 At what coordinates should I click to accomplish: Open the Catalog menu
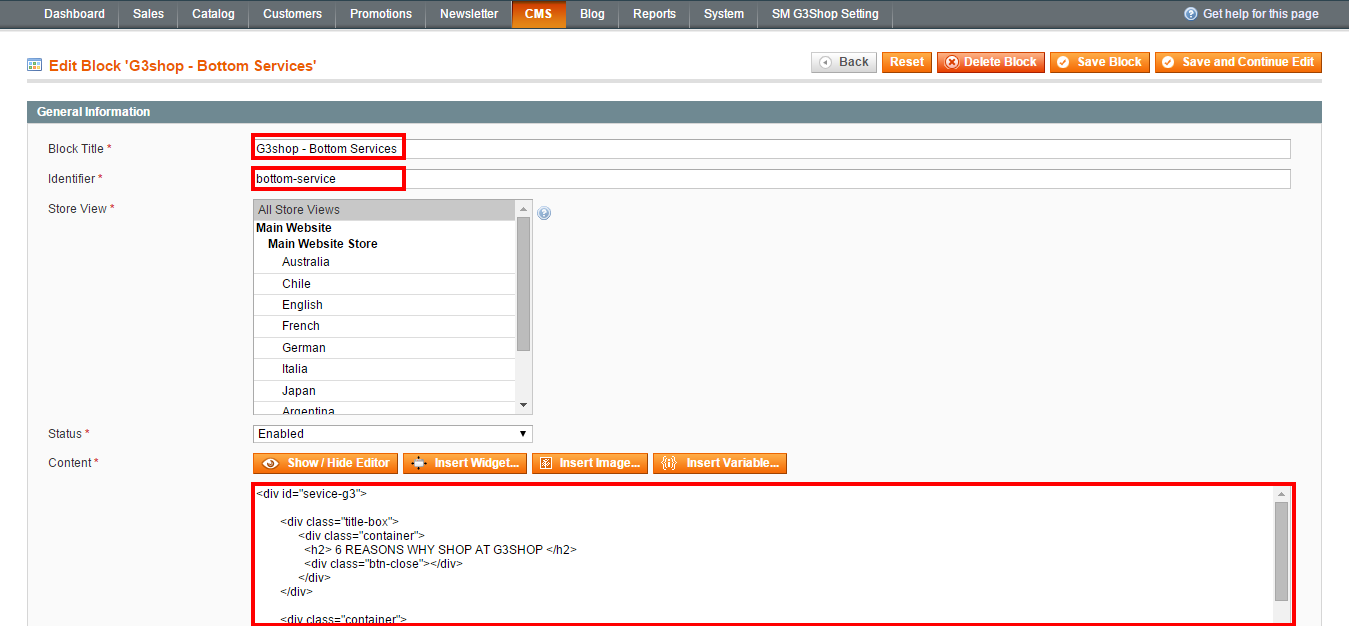[x=213, y=14]
